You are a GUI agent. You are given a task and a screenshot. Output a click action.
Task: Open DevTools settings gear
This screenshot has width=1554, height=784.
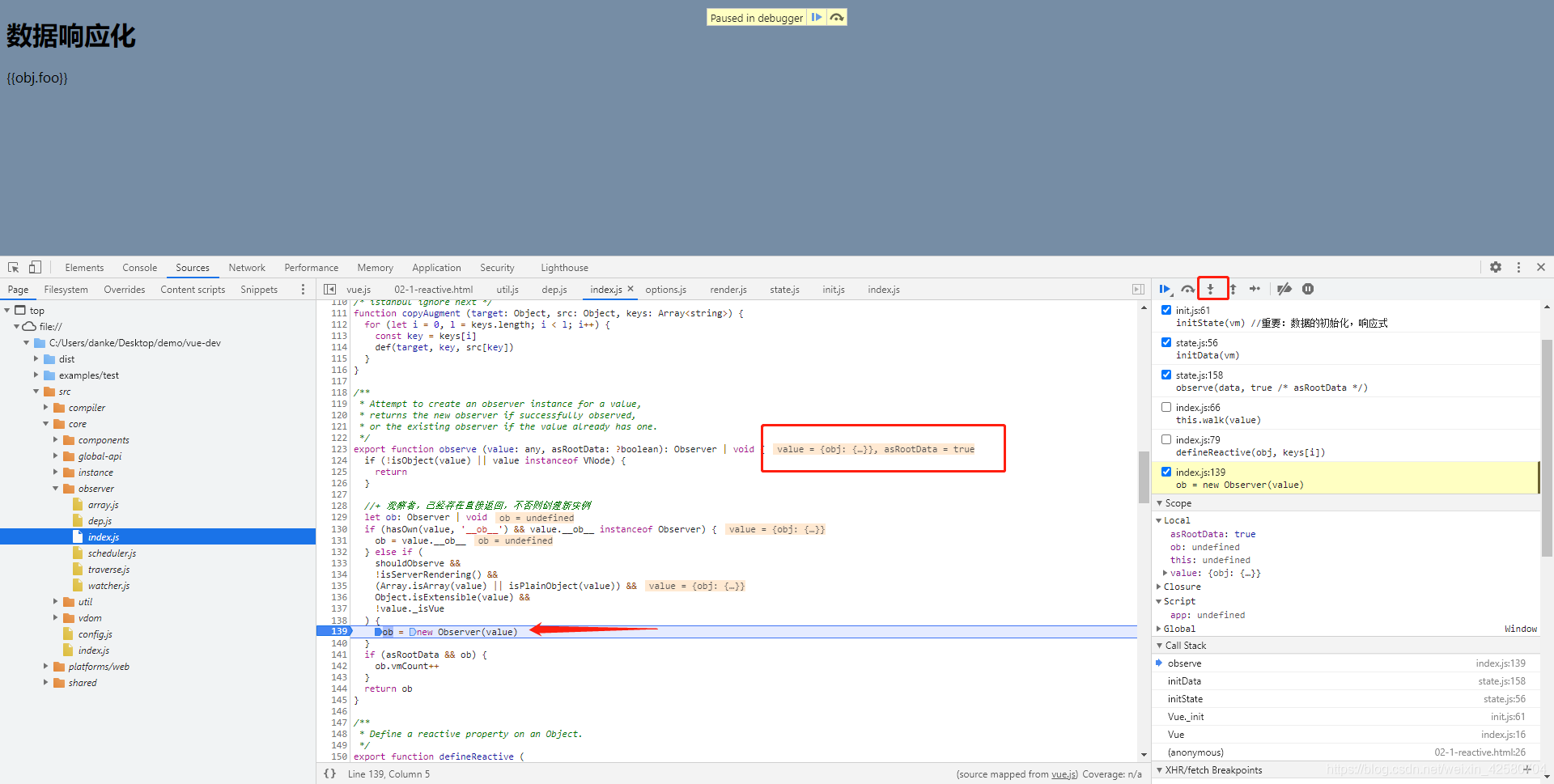pos(1496,267)
